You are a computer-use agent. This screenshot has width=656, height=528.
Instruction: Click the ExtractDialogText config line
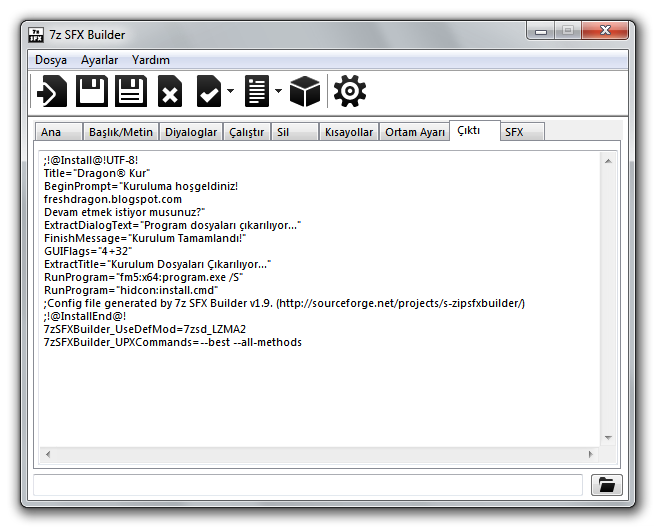[x=172, y=225]
